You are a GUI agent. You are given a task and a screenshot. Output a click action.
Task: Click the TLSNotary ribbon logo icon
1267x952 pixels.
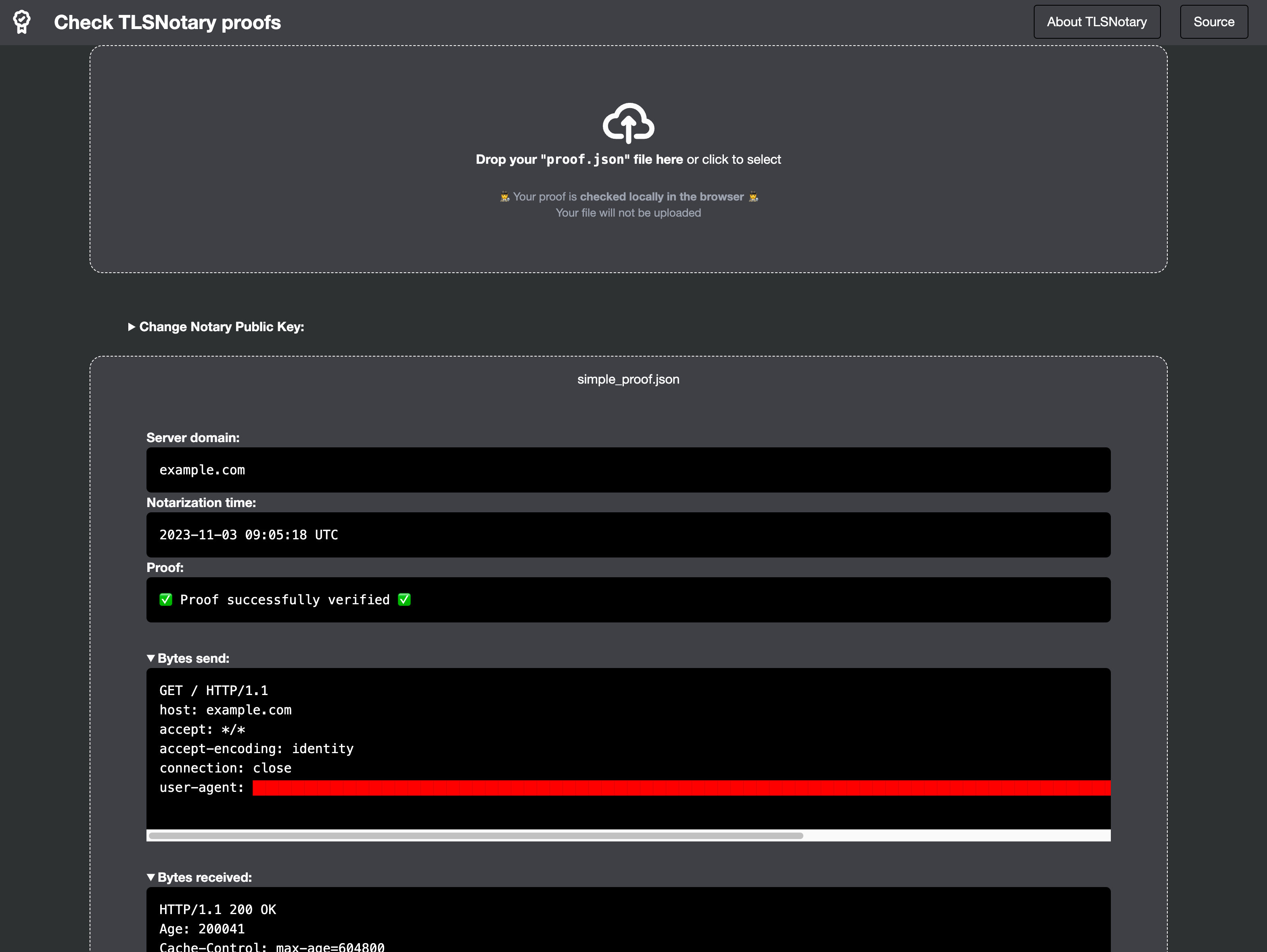click(22, 22)
